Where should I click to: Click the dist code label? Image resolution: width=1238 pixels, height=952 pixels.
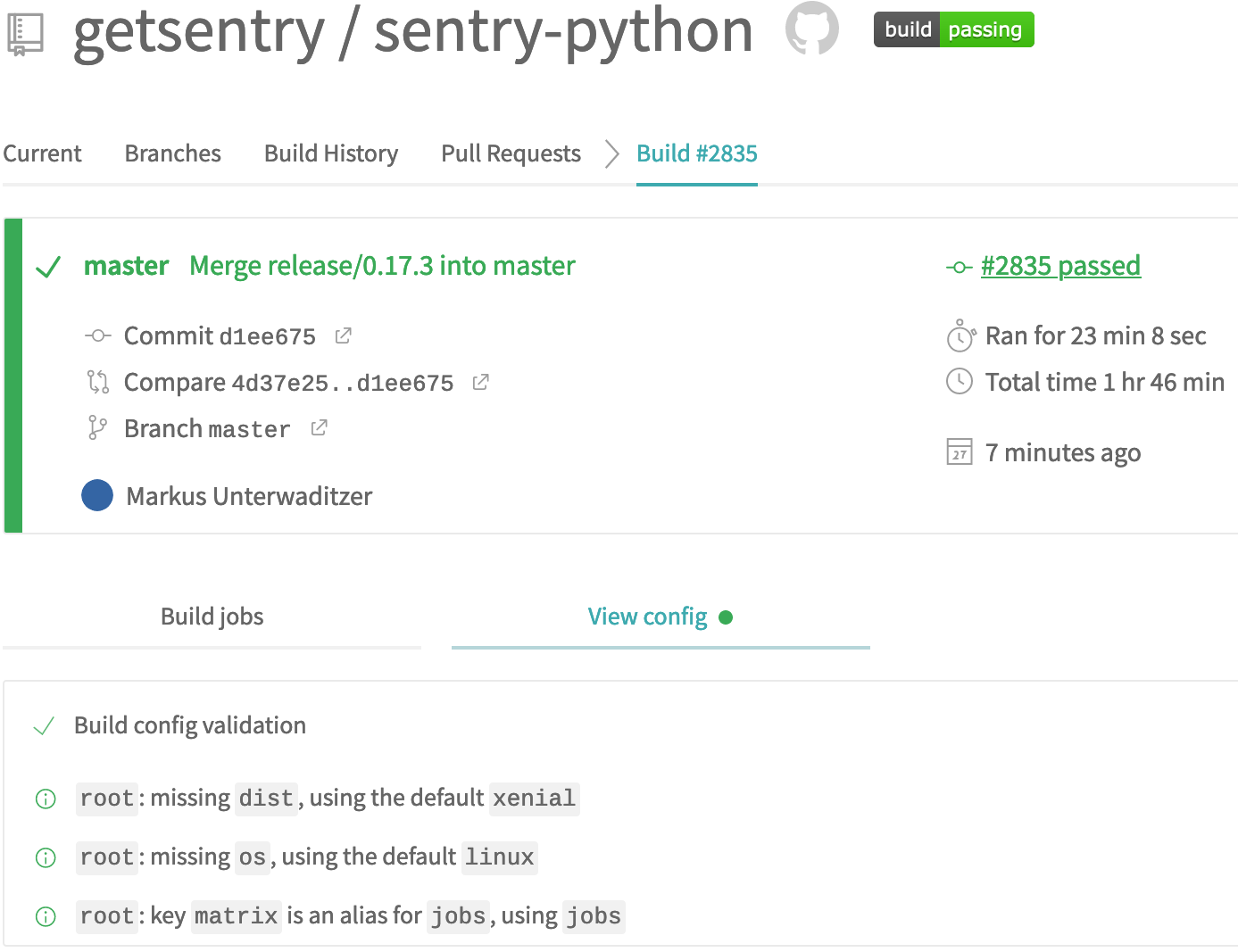tap(266, 798)
